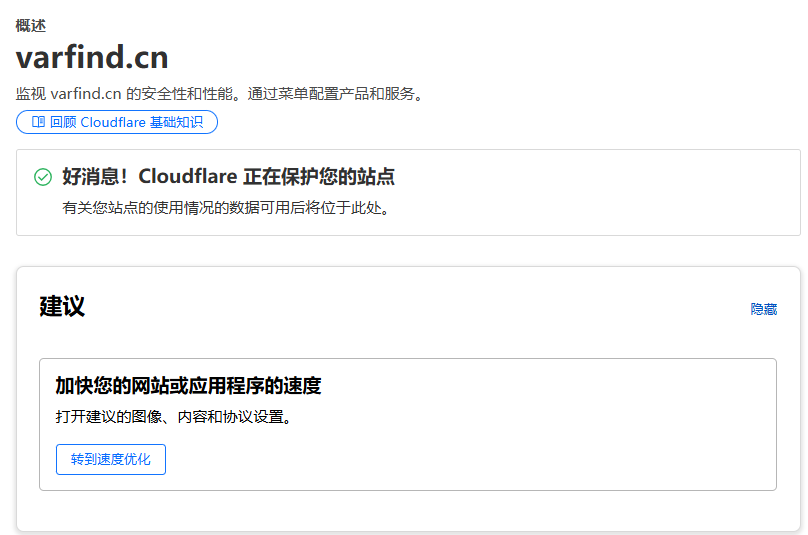Click the book icon beside 回顾 Cloudflare 基础知识
The image size is (808, 535).
tap(38, 122)
